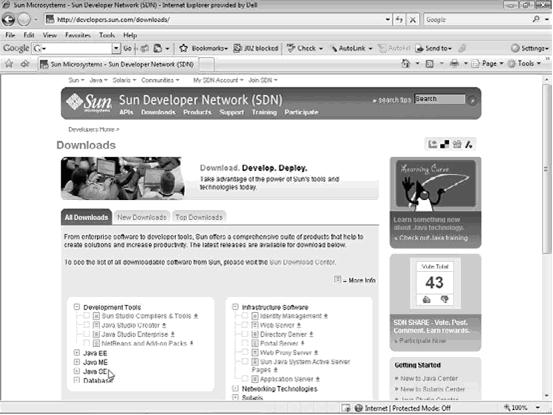Viewport: 553px width, 415px height.
Task: Open the Help menu
Action: 130,35
